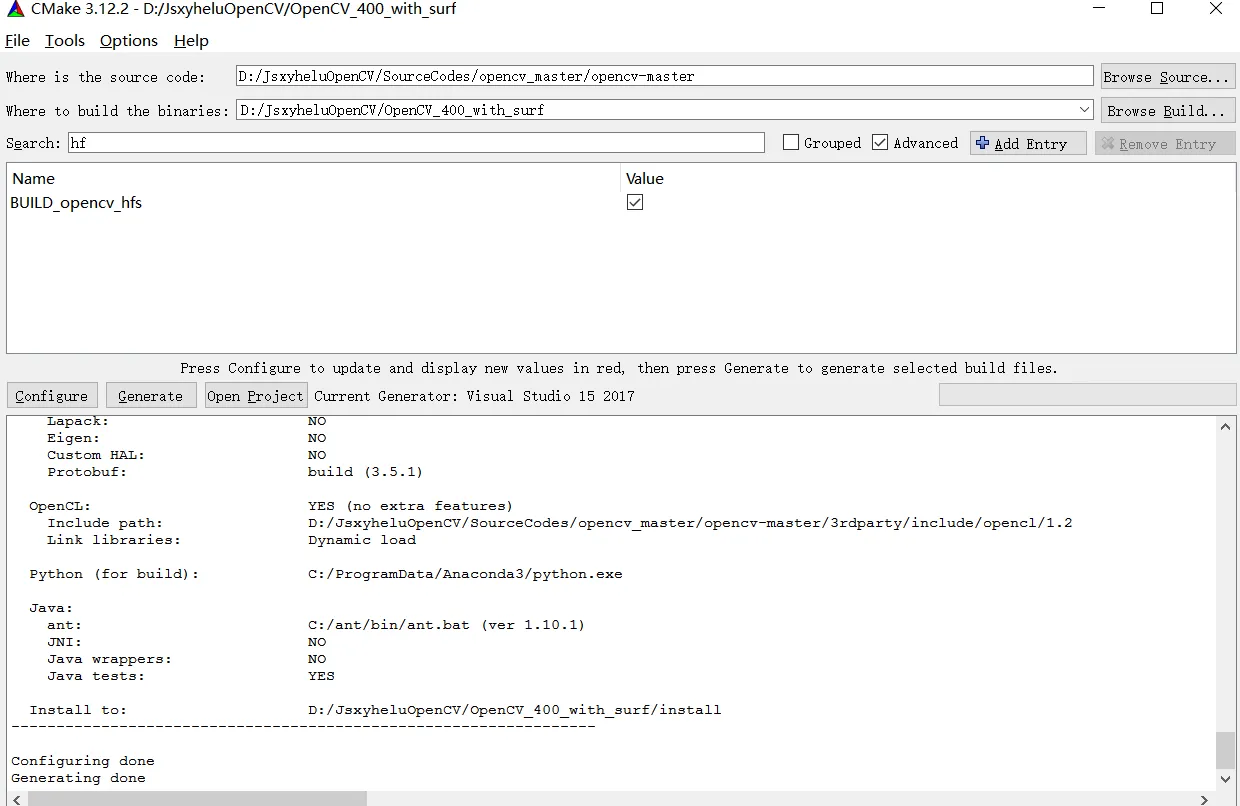Click the Current Generator Visual Studio label

click(x=474, y=396)
